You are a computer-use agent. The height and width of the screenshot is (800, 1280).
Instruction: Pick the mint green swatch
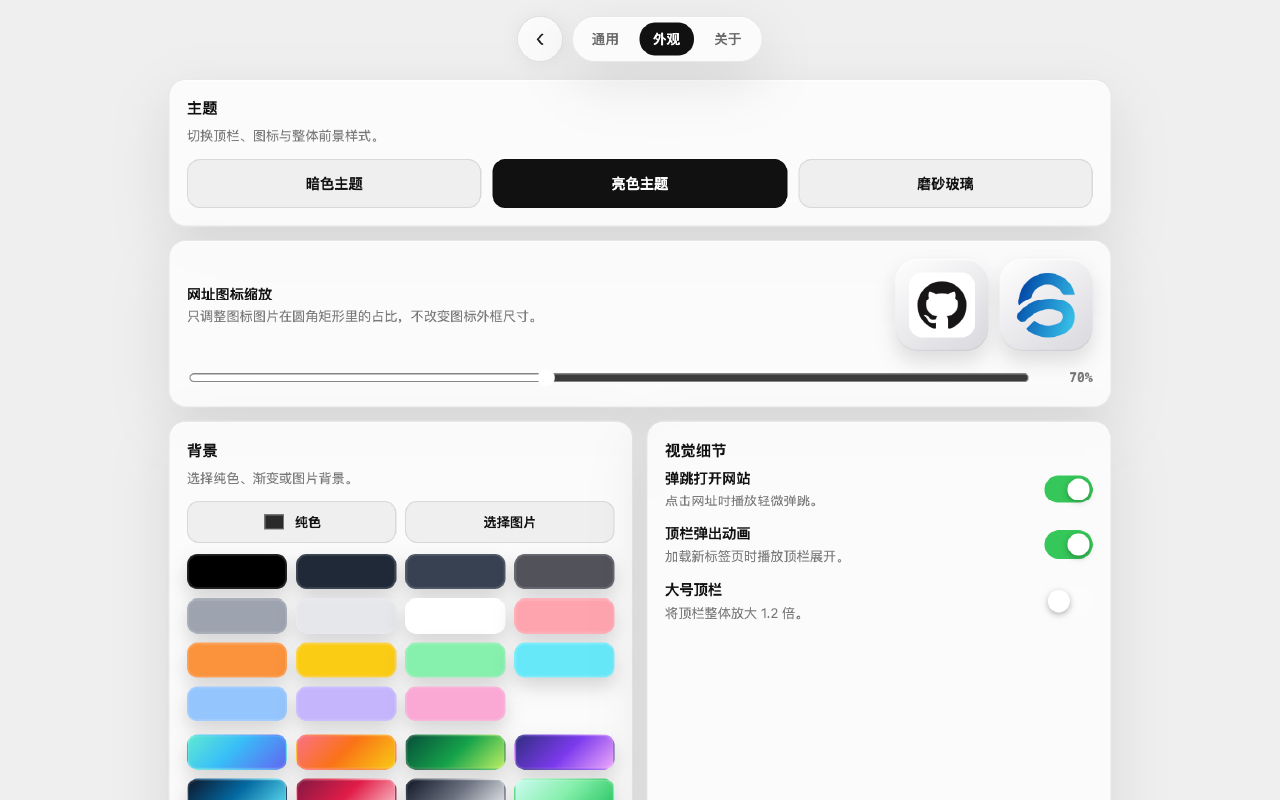pyautogui.click(x=455, y=660)
